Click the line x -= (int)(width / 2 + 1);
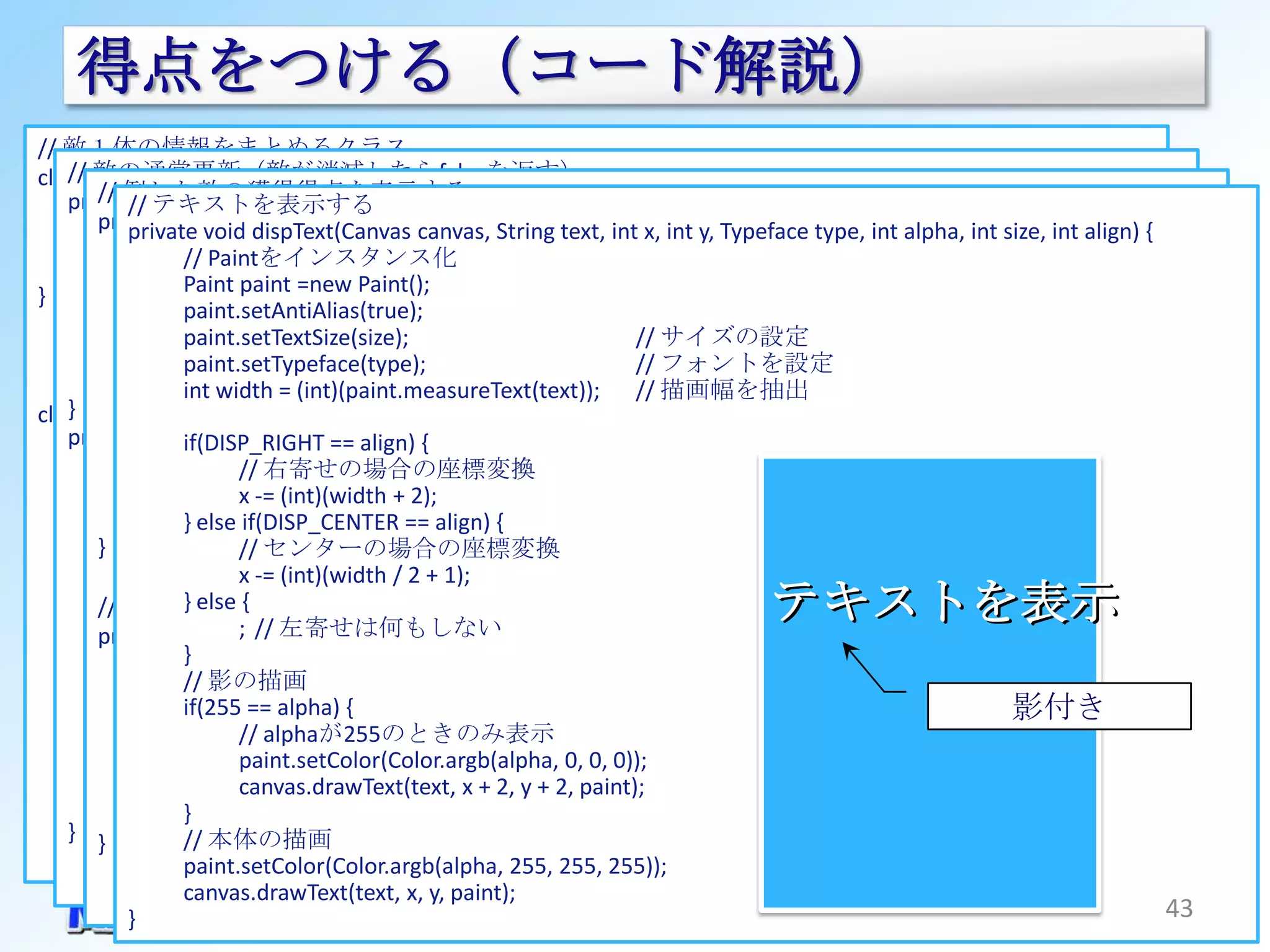The width and height of the screenshot is (1270, 952). 355,575
